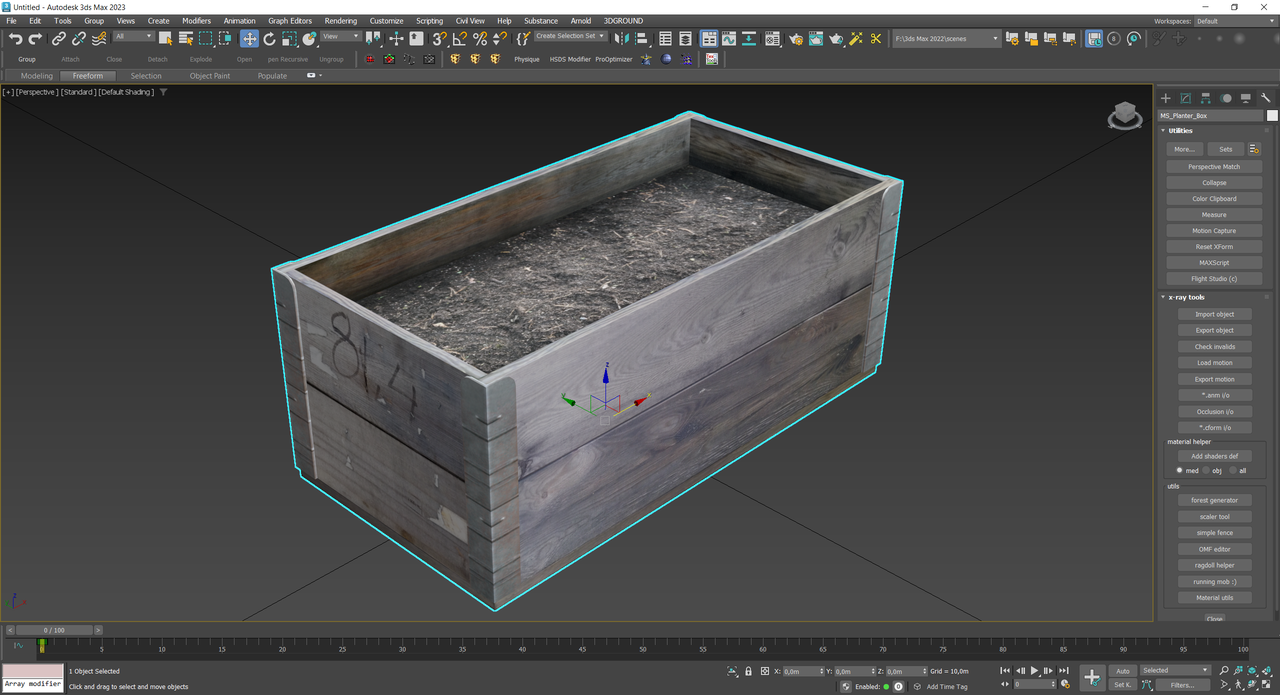Viewport: 1280px width, 695px height.
Task: Click the Undo arrow icon
Action: (15, 39)
